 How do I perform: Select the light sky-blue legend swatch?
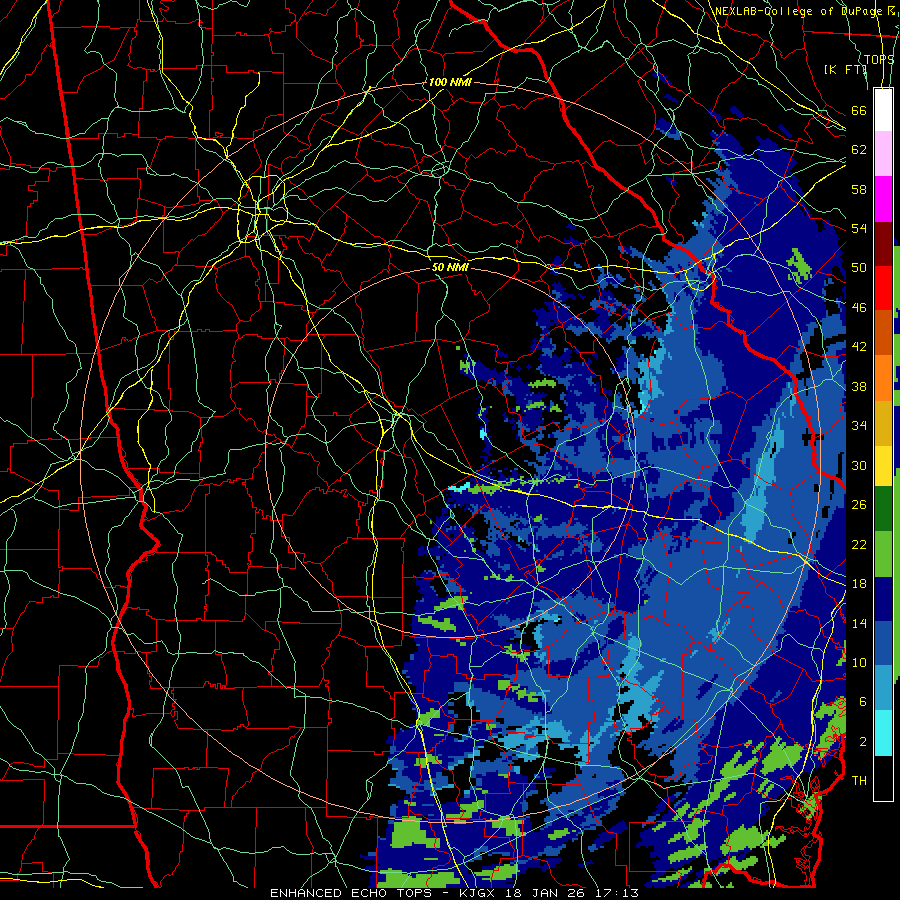pyautogui.click(x=883, y=689)
